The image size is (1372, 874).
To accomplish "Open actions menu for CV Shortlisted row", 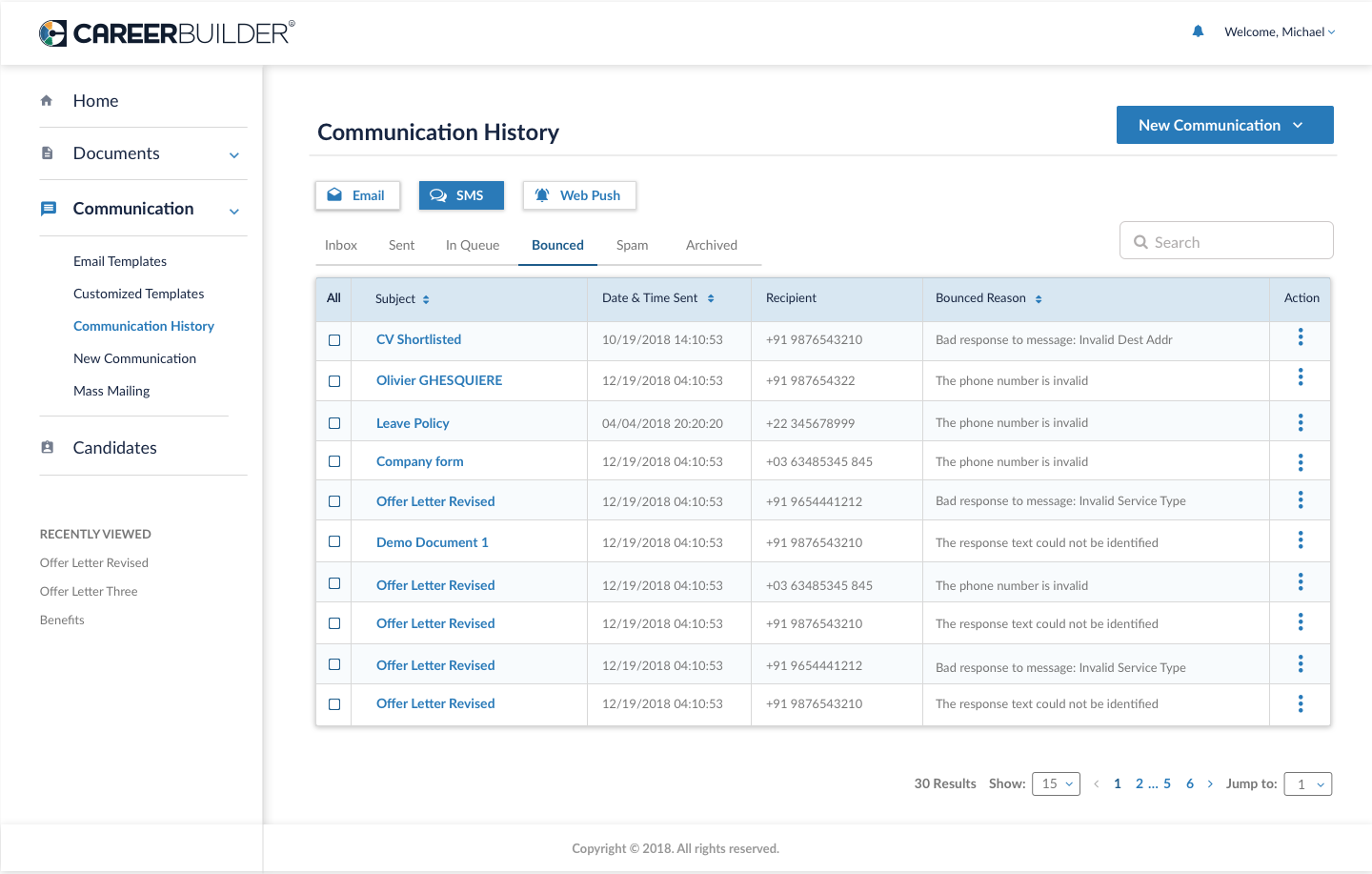I will coord(1300,337).
